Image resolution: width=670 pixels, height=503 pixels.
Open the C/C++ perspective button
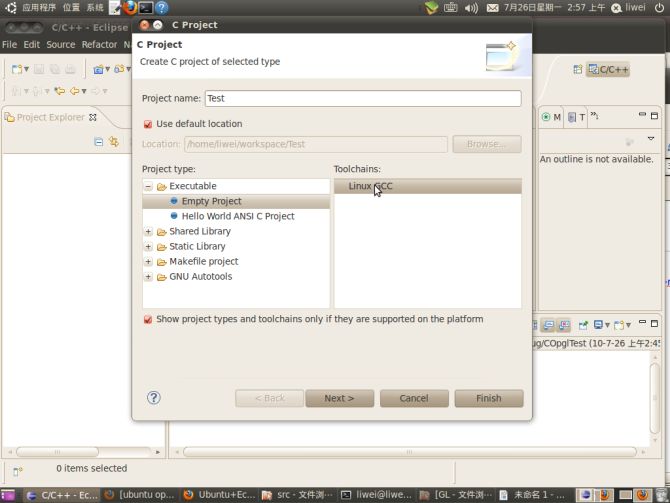[608, 69]
